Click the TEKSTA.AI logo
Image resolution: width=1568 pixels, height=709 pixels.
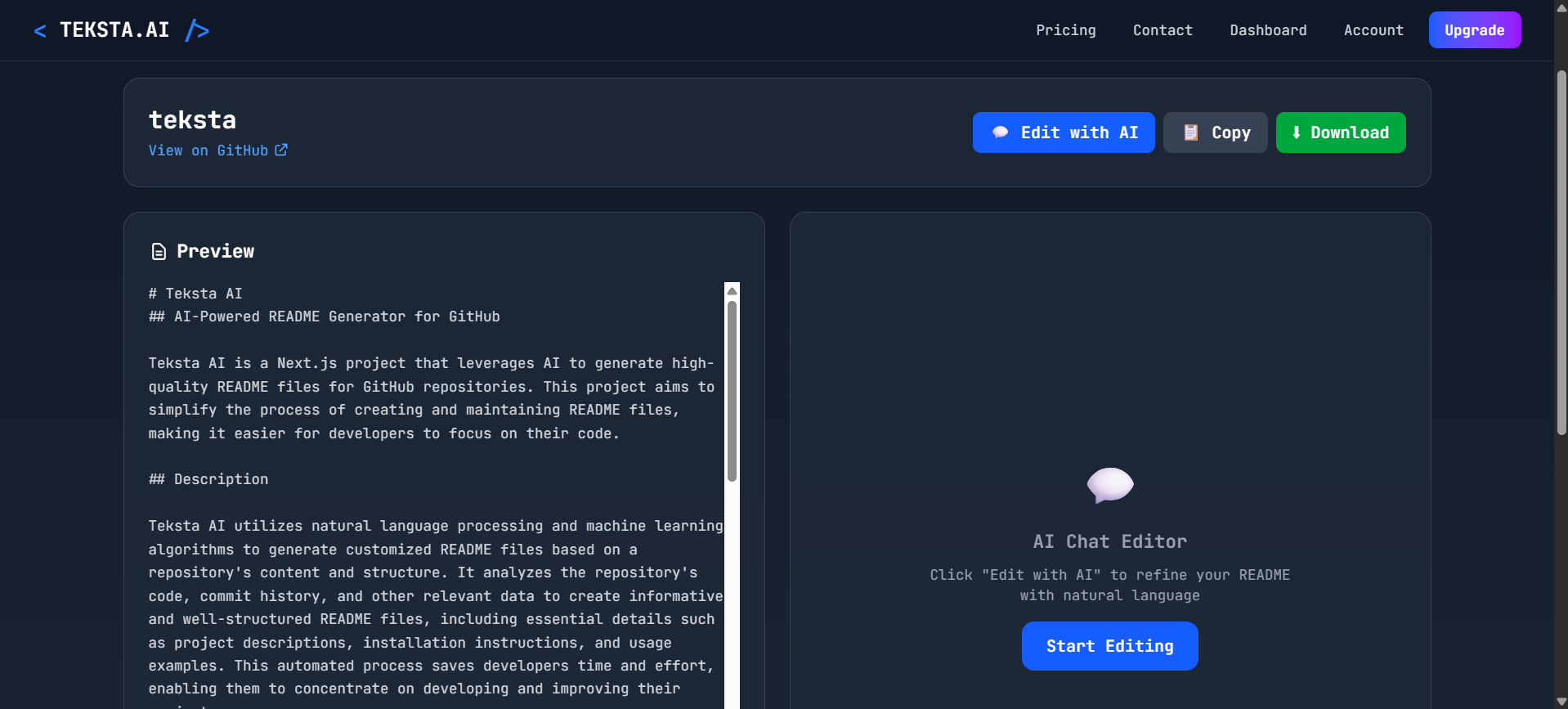click(x=121, y=30)
